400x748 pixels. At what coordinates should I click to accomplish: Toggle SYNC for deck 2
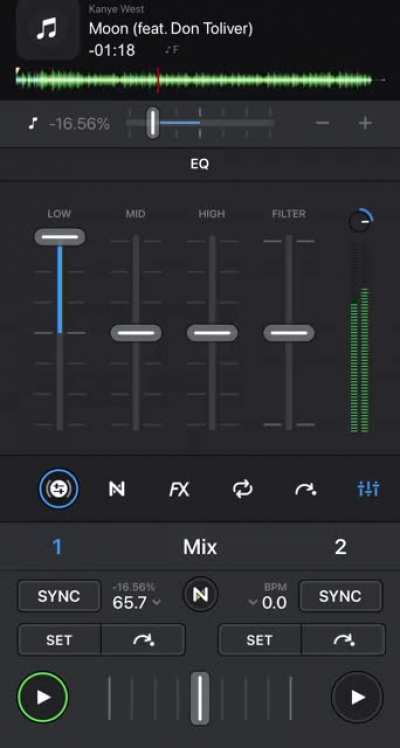click(x=340, y=596)
